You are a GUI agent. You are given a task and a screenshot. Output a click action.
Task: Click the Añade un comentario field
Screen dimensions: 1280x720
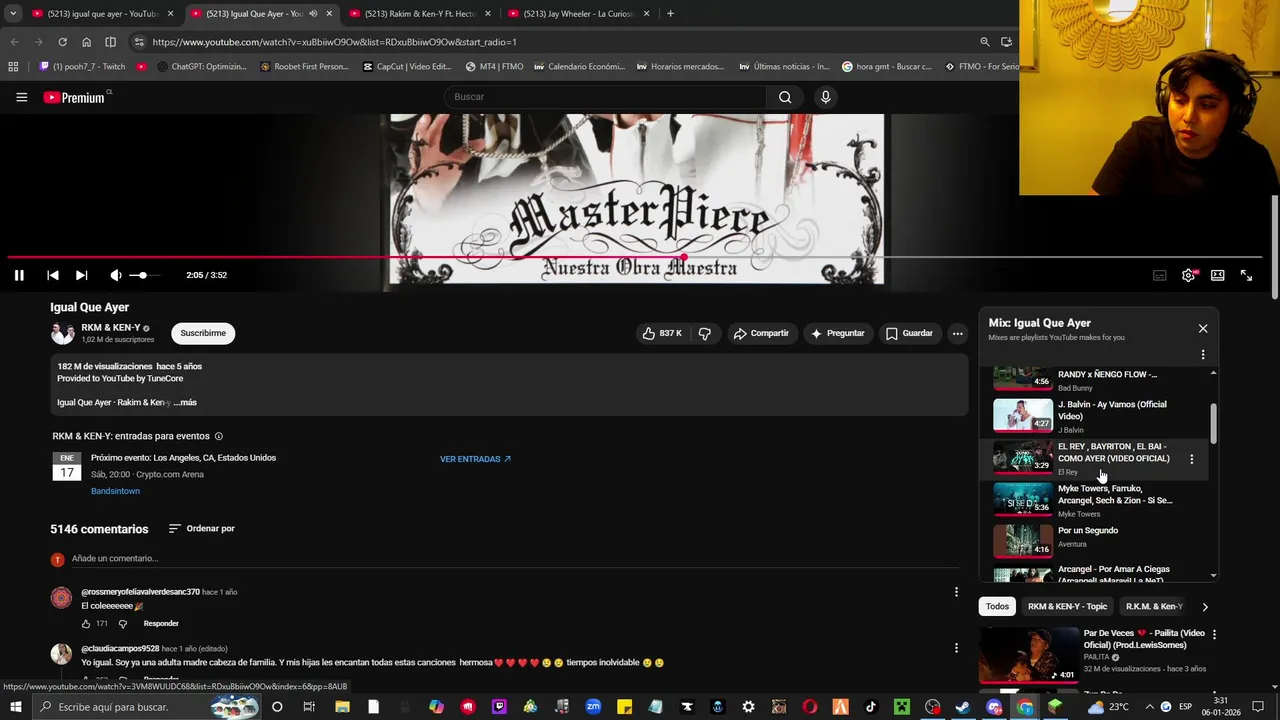coord(515,558)
